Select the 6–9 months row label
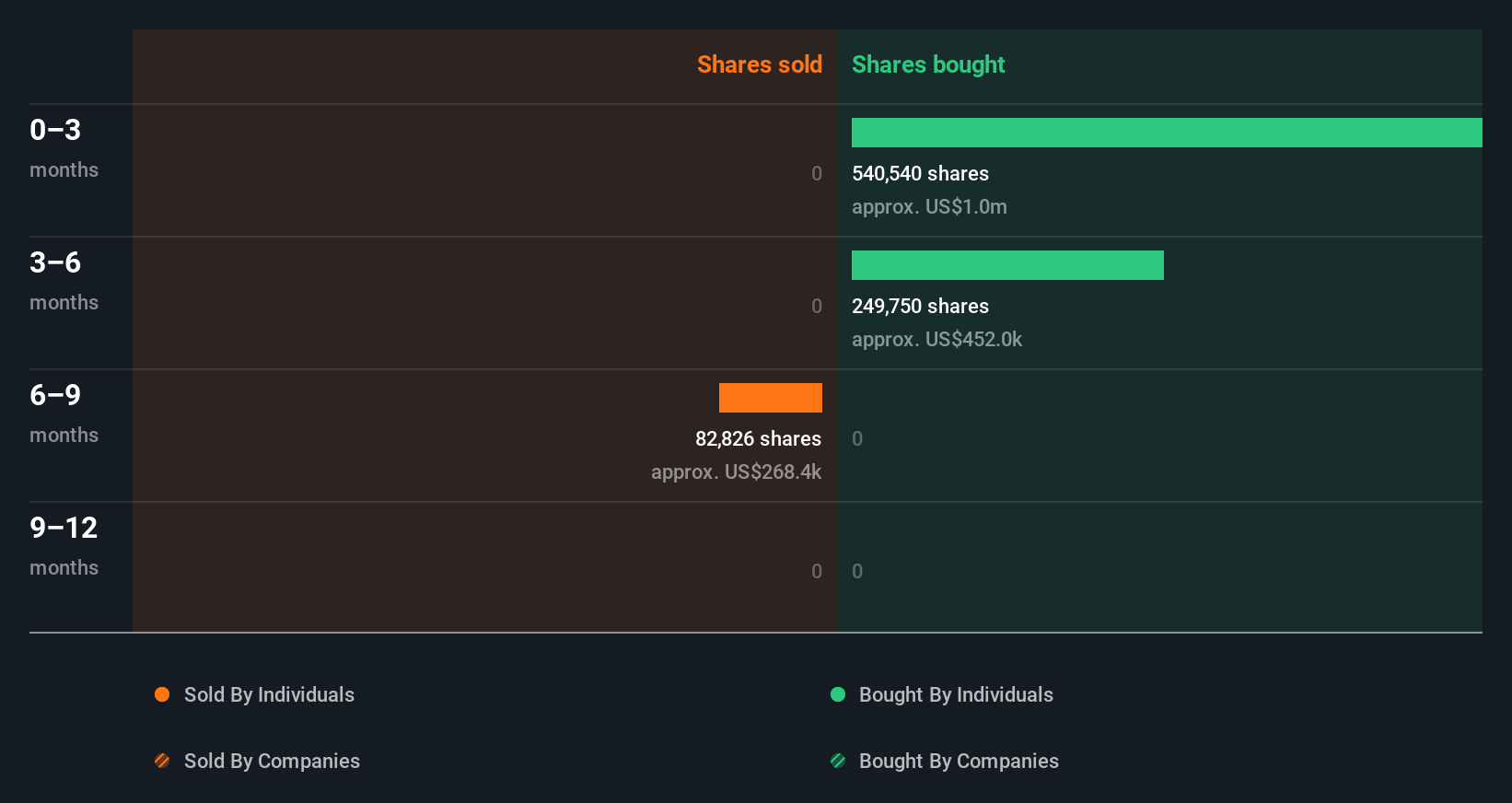 [x=64, y=413]
